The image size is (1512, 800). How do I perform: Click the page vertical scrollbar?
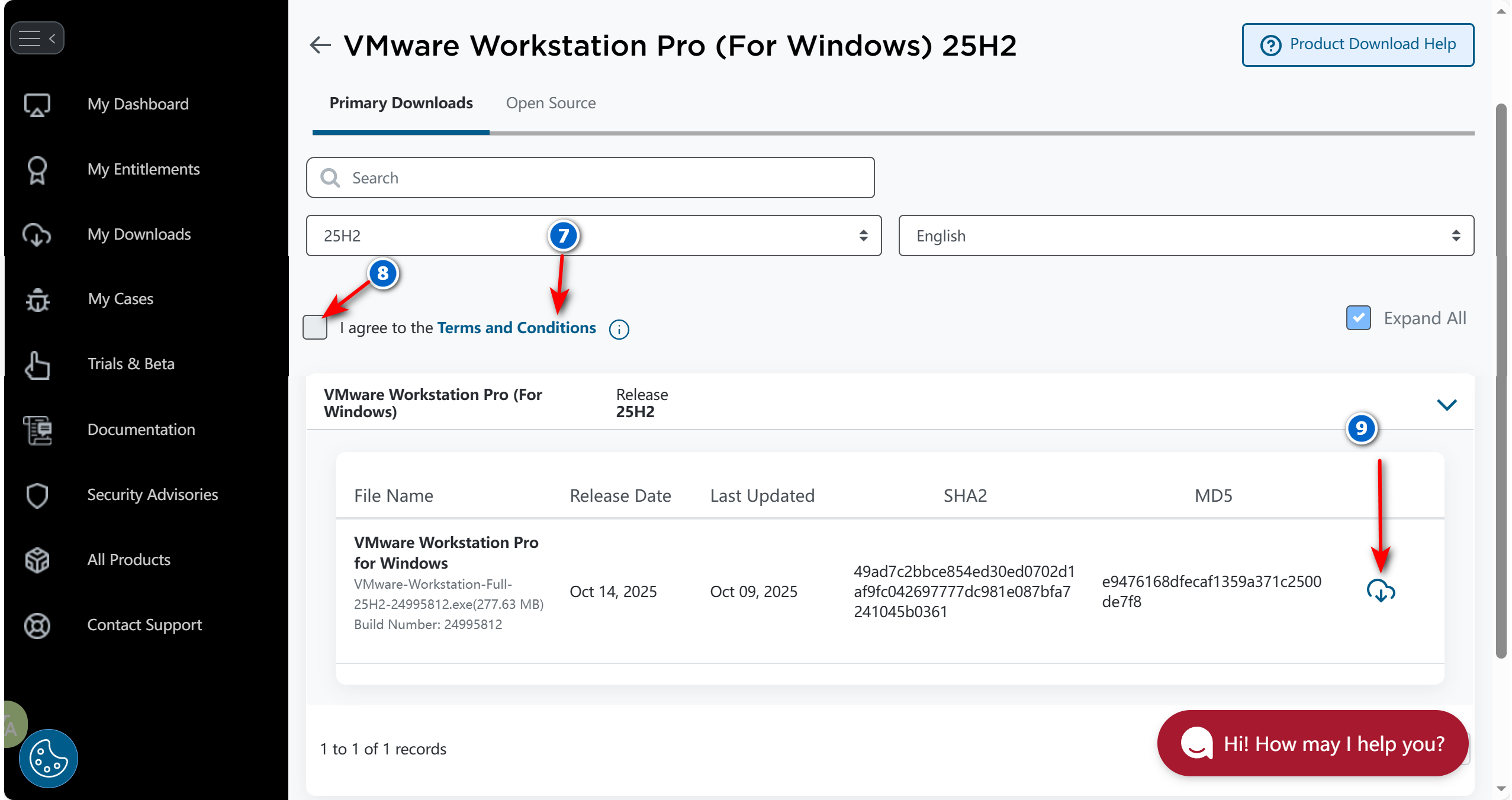(x=1500, y=379)
